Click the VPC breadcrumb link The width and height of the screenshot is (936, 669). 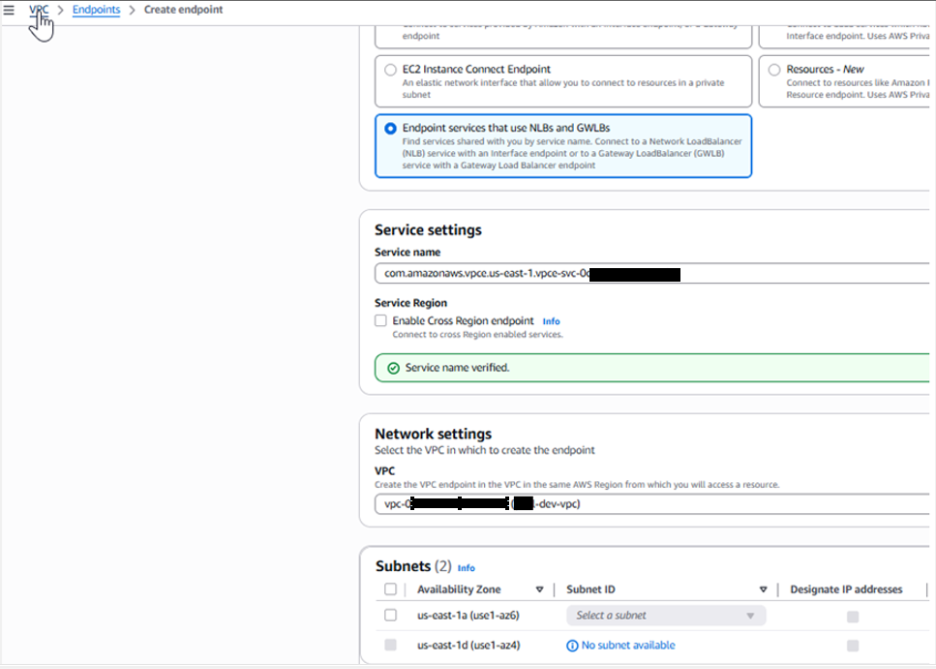click(x=39, y=10)
